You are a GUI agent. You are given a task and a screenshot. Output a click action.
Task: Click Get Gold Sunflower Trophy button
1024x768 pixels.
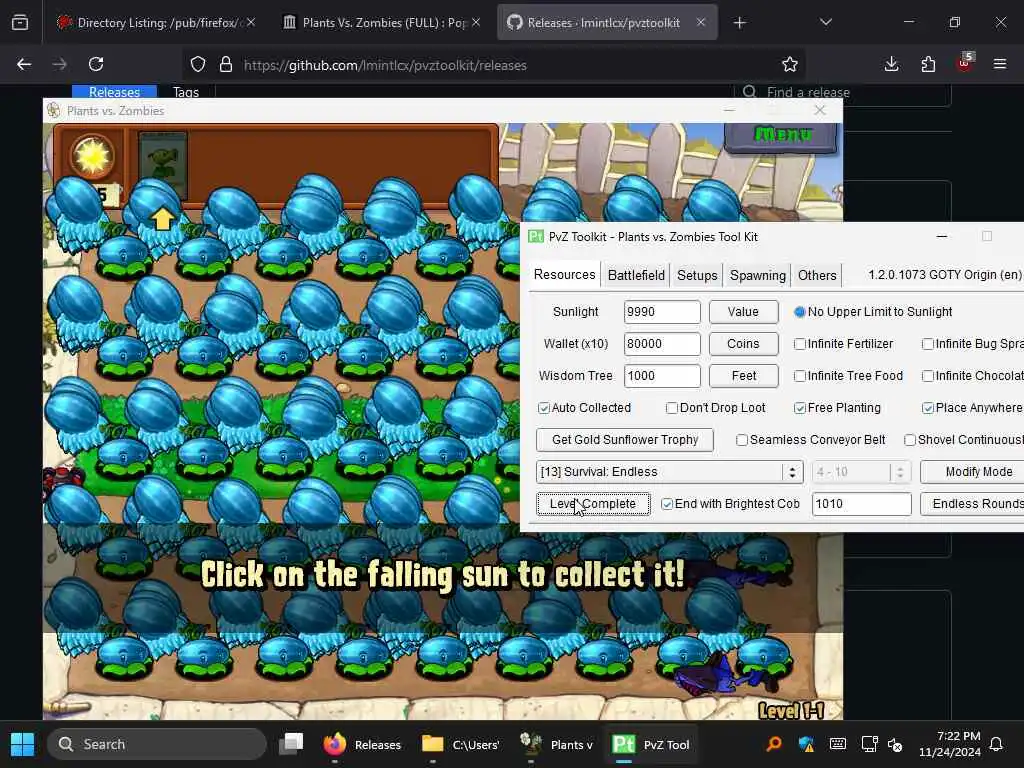click(625, 440)
